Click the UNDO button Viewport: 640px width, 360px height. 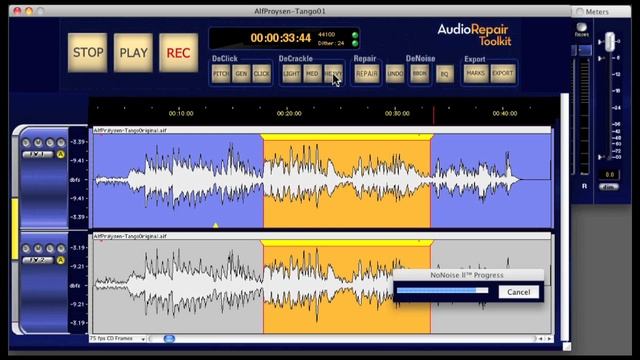(x=395, y=74)
